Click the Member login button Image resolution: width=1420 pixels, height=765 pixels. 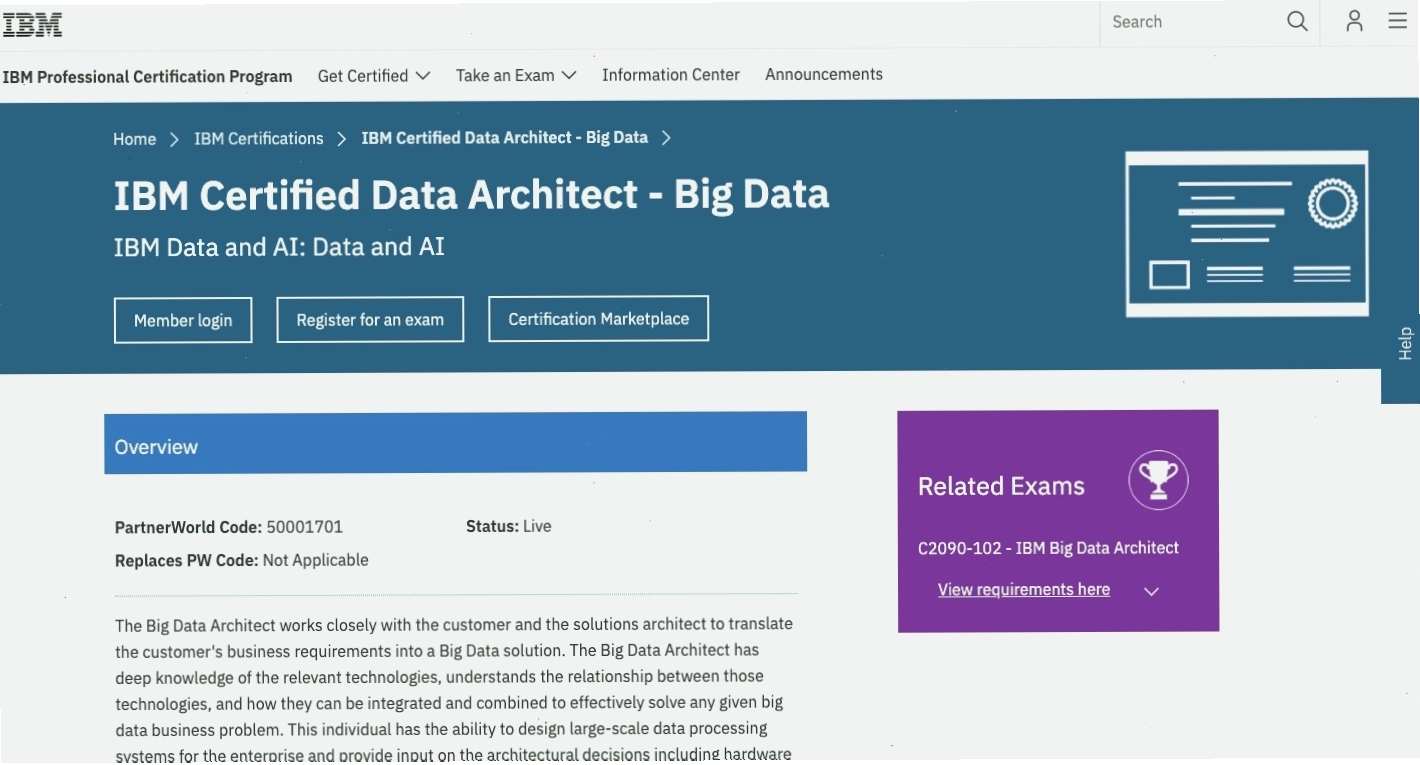coord(183,320)
